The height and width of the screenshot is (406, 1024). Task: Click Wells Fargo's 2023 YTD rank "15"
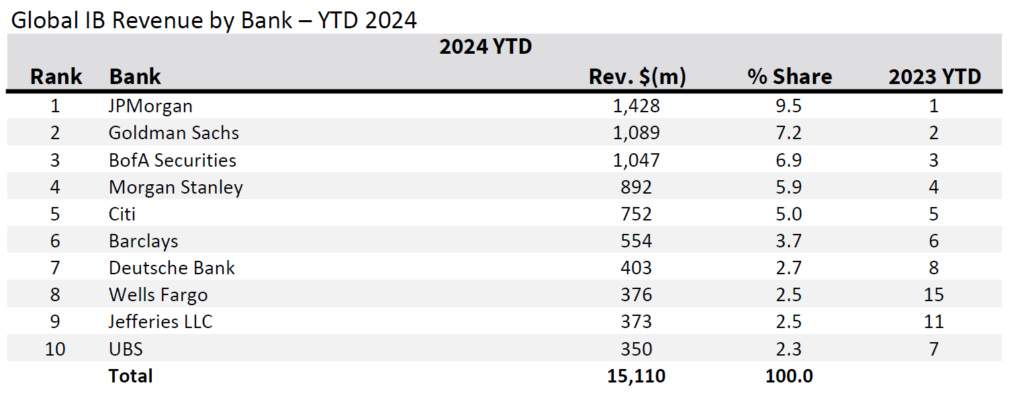click(x=934, y=295)
